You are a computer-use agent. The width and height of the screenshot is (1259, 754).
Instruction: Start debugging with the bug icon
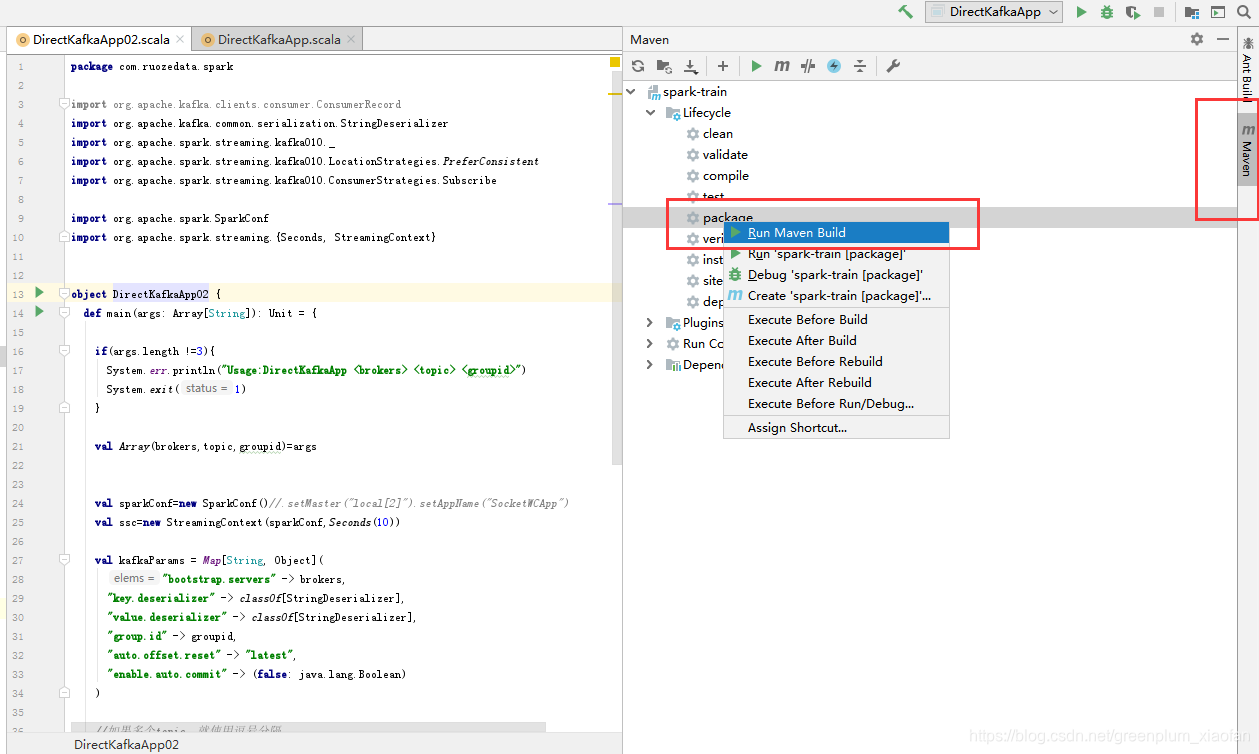pyautogui.click(x=1107, y=12)
